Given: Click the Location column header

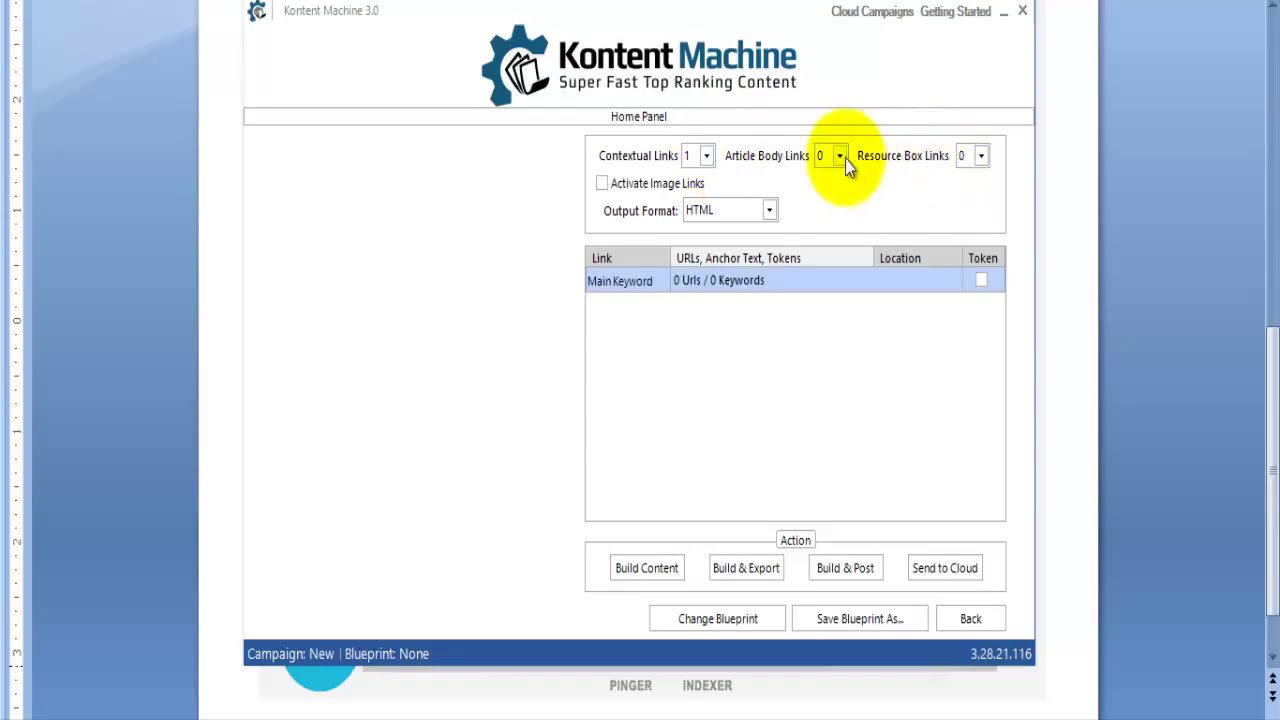Looking at the screenshot, I should pos(918,258).
